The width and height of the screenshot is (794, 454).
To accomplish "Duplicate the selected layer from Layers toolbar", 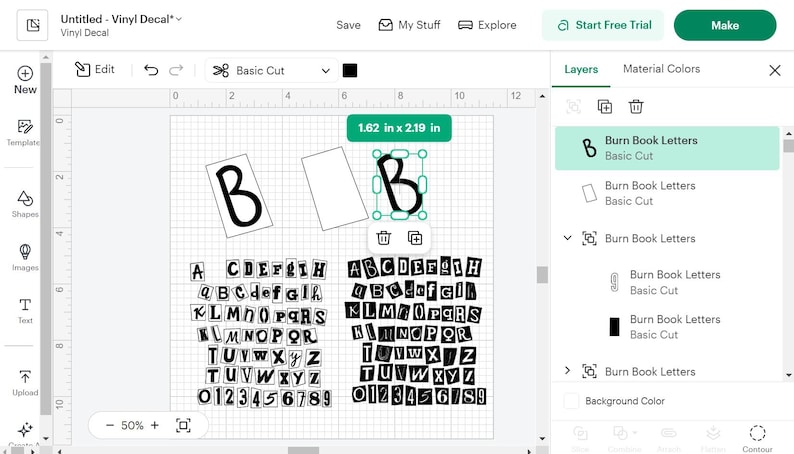I will pos(605,106).
